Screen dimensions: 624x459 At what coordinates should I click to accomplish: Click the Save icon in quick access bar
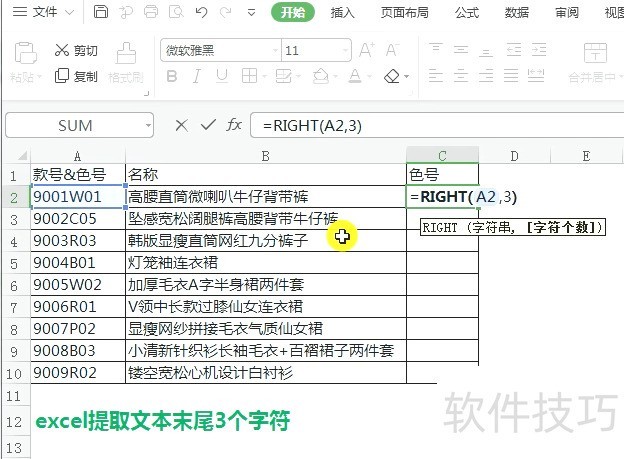click(x=101, y=12)
